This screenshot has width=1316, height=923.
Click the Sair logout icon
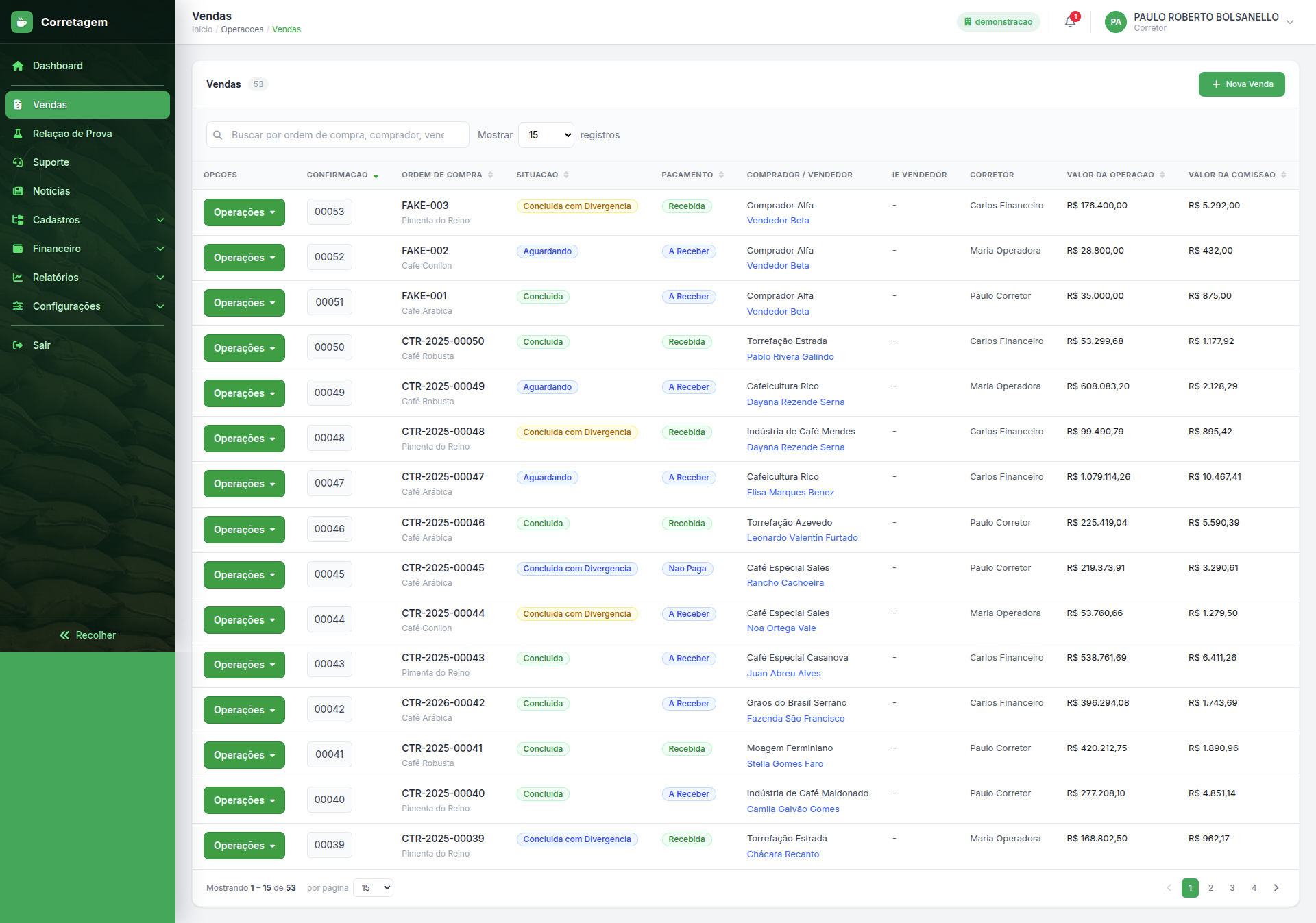click(18, 345)
